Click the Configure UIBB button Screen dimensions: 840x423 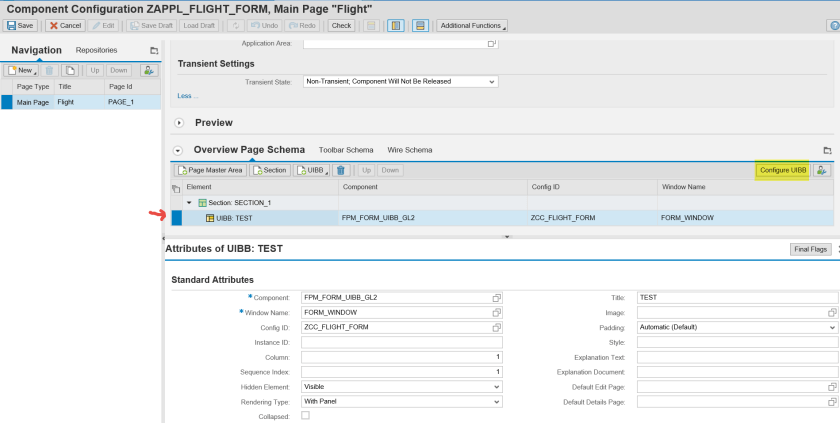coord(782,170)
